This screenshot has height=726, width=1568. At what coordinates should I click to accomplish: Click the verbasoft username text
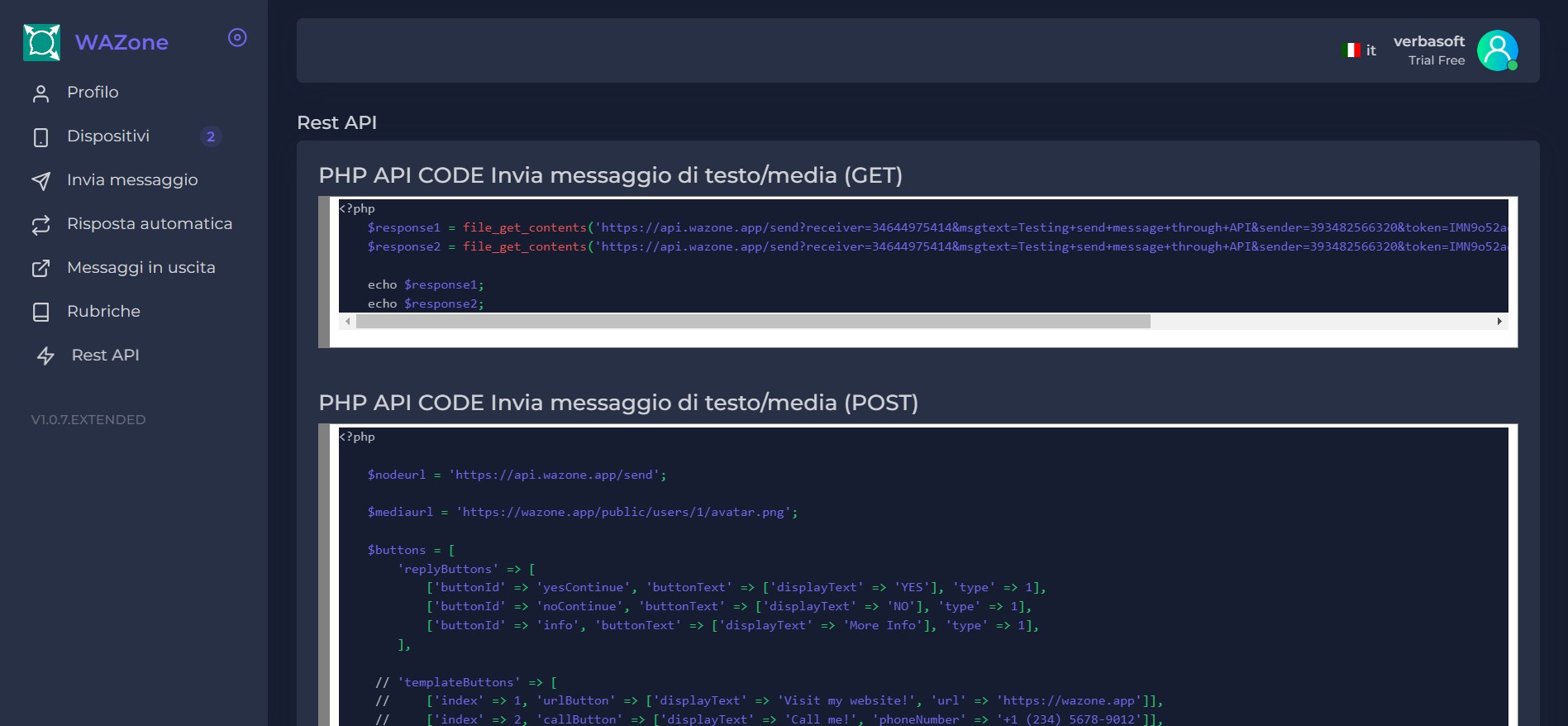click(1428, 41)
